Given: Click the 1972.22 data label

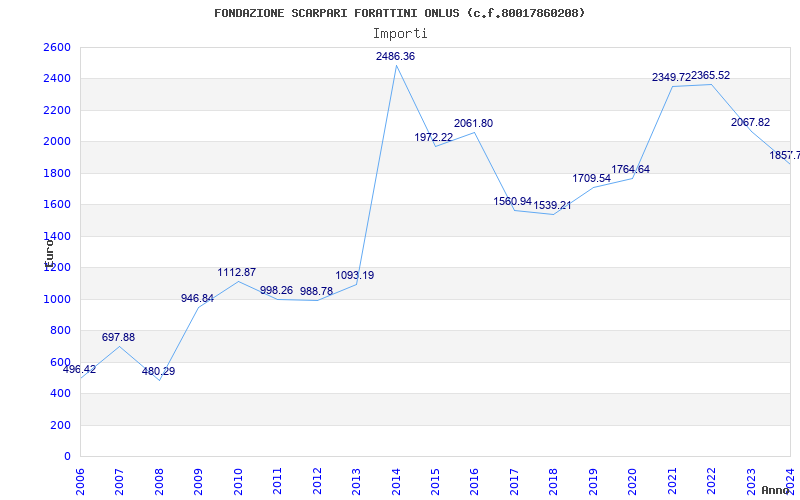Looking at the screenshot, I should pos(434,137).
